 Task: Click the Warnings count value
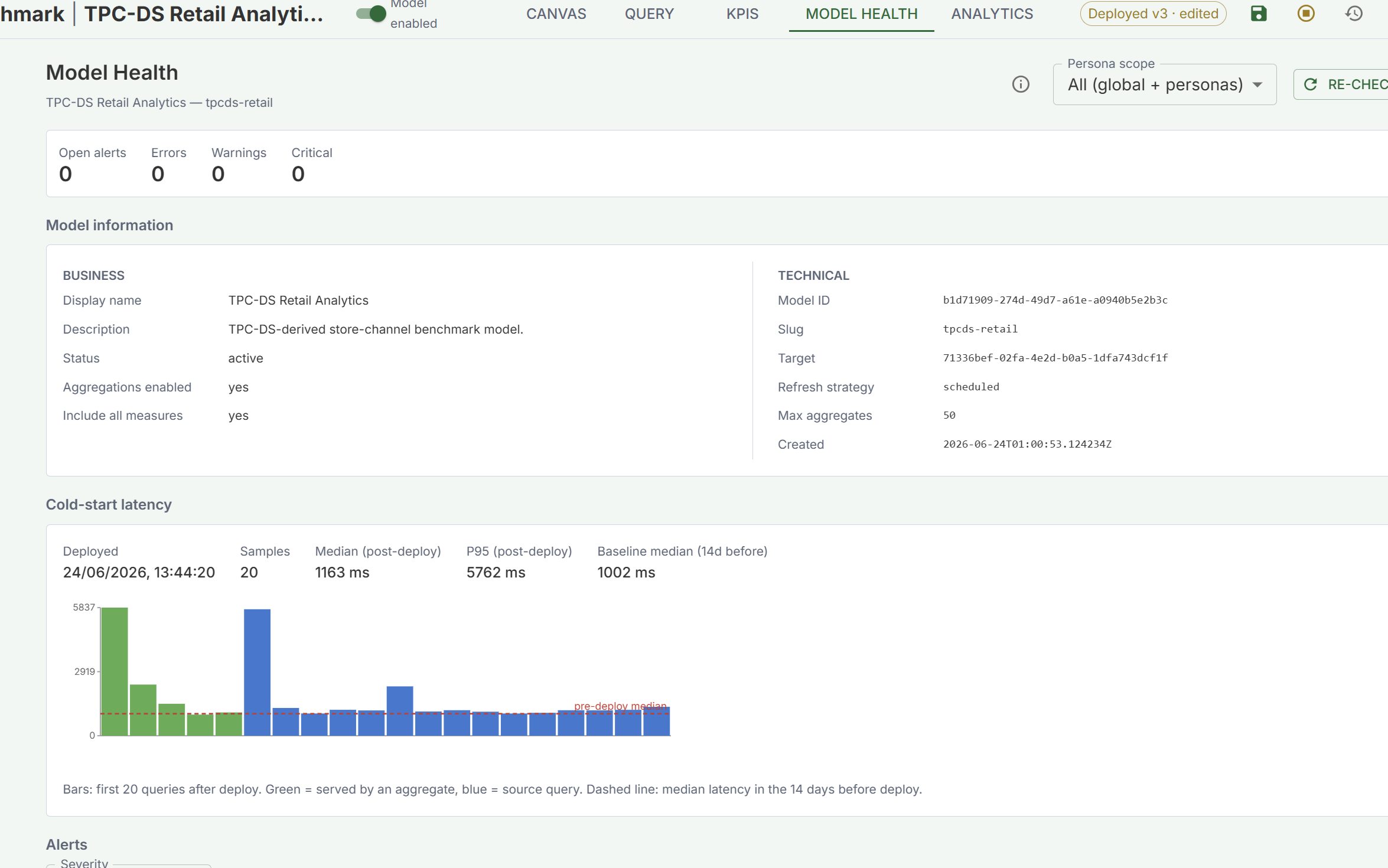click(x=218, y=174)
